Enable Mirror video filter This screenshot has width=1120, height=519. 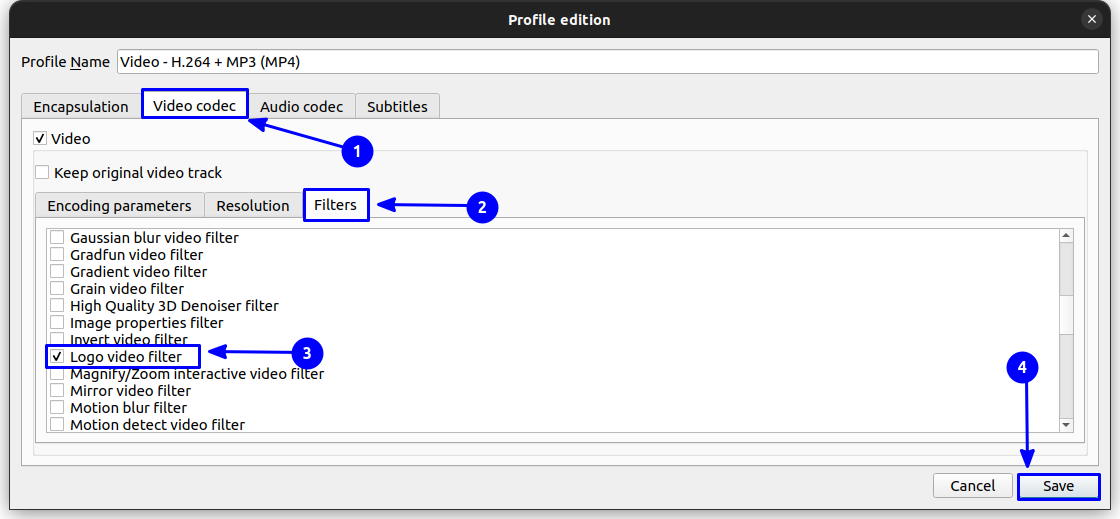(58, 391)
